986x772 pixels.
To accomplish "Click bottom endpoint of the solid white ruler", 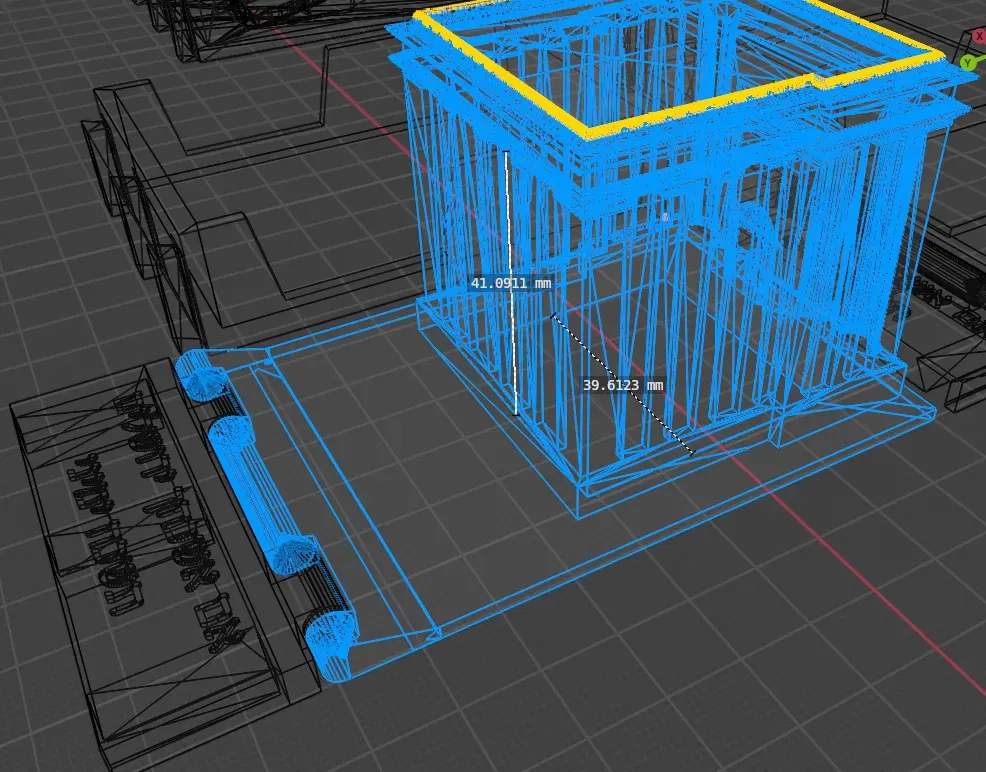I will [516, 414].
